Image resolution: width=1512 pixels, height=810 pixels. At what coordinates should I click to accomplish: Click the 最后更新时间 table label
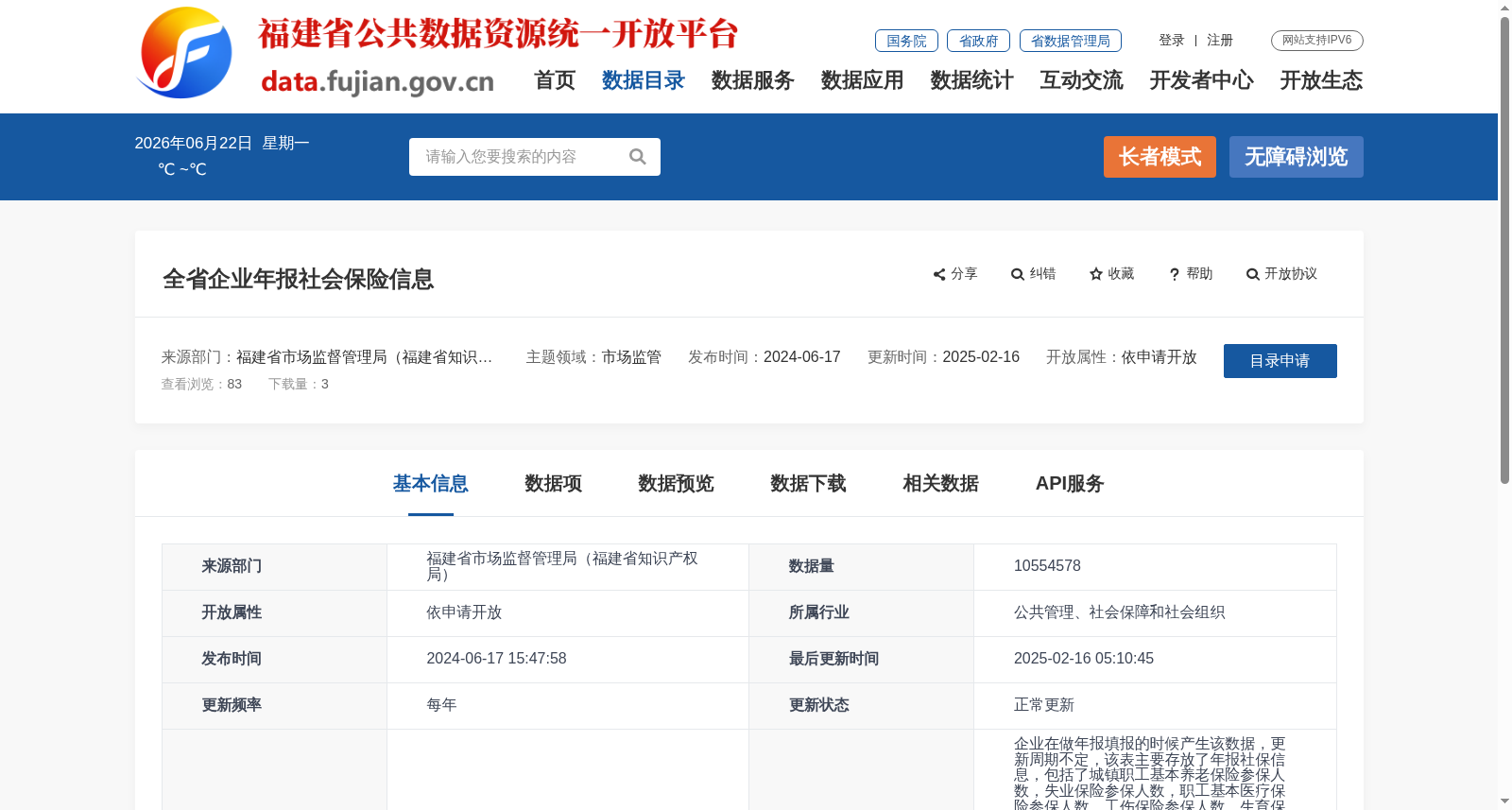[x=833, y=659]
